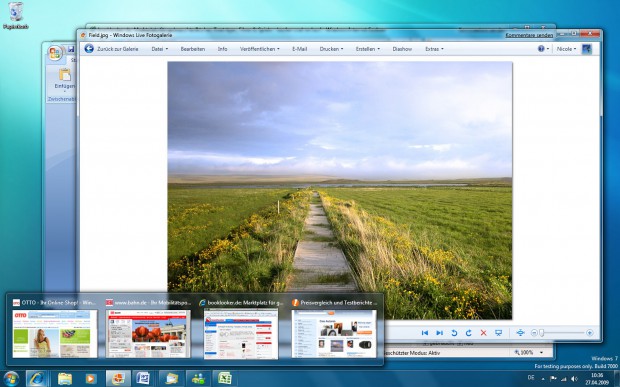Open the clock showing 10:36
620x387 pixels.
597,378
